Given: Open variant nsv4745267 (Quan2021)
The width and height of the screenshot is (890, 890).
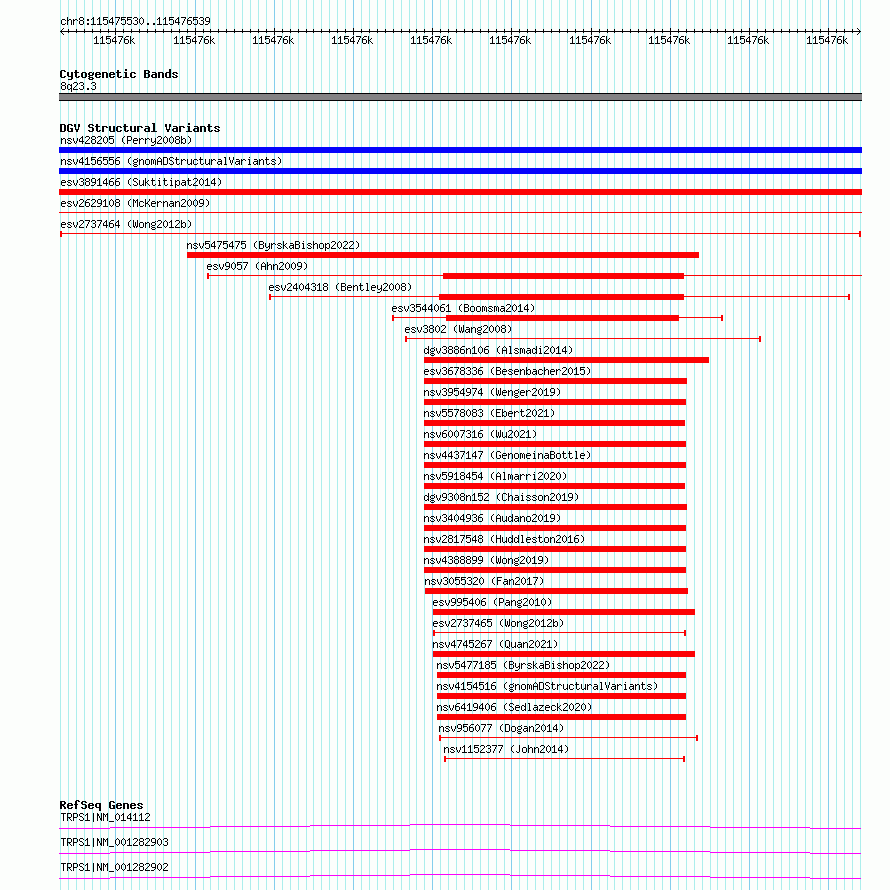Looking at the screenshot, I should tap(496, 644).
